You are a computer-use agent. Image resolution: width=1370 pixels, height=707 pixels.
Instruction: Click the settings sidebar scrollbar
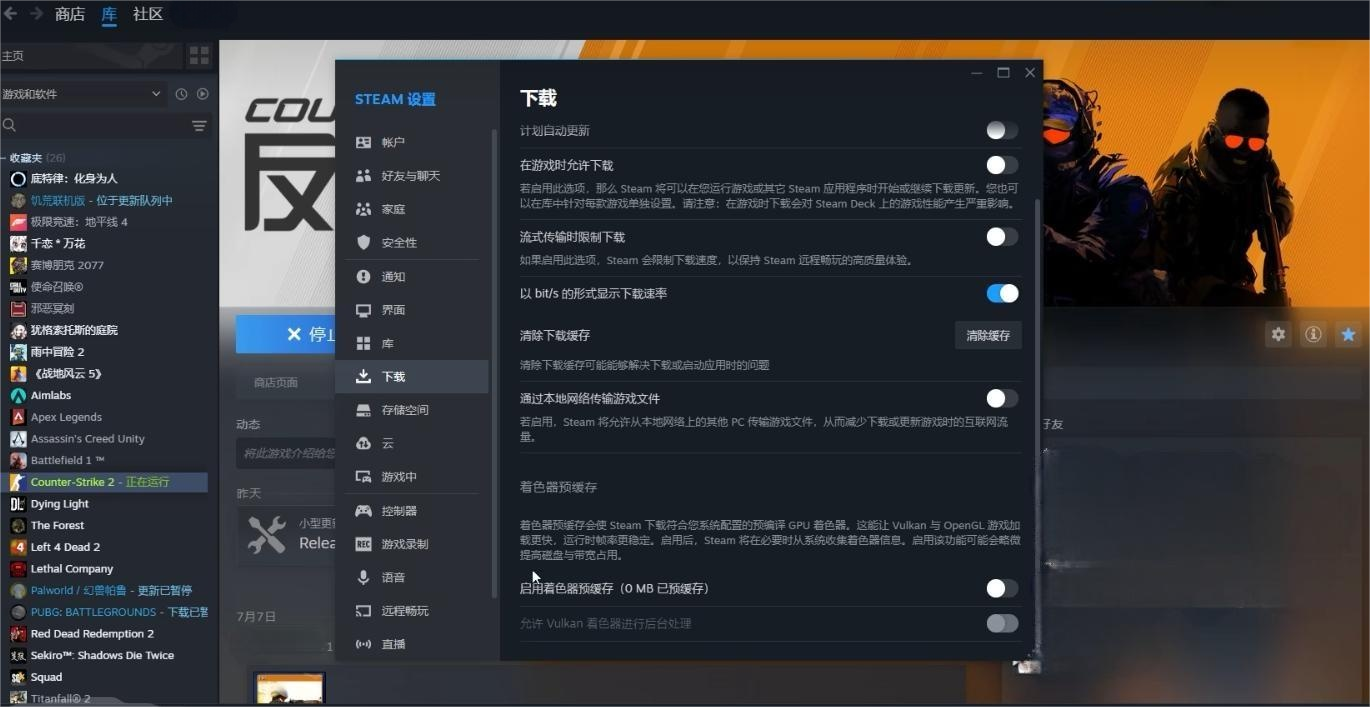tap(494, 360)
